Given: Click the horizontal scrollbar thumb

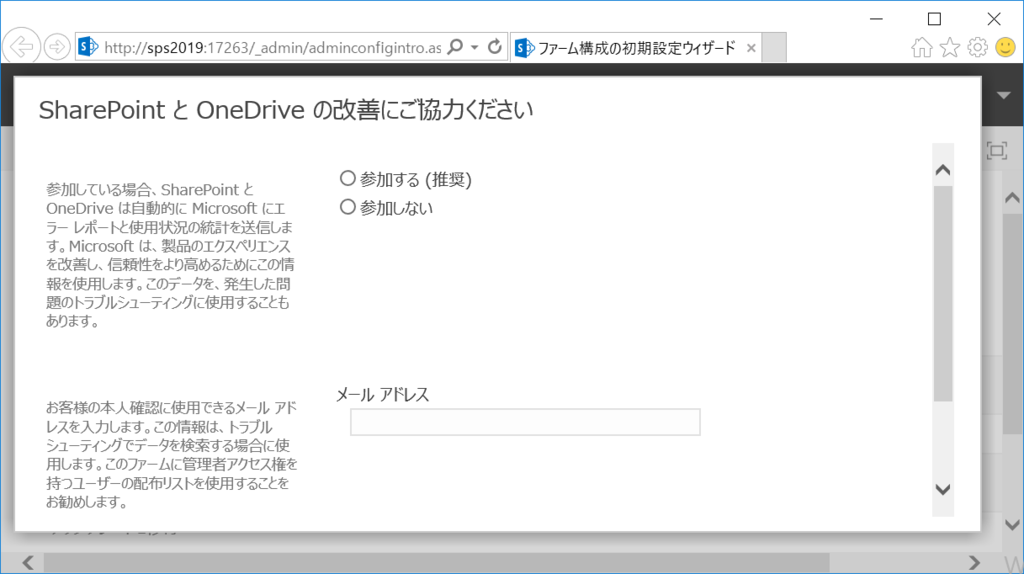Looking at the screenshot, I should [x=436, y=562].
